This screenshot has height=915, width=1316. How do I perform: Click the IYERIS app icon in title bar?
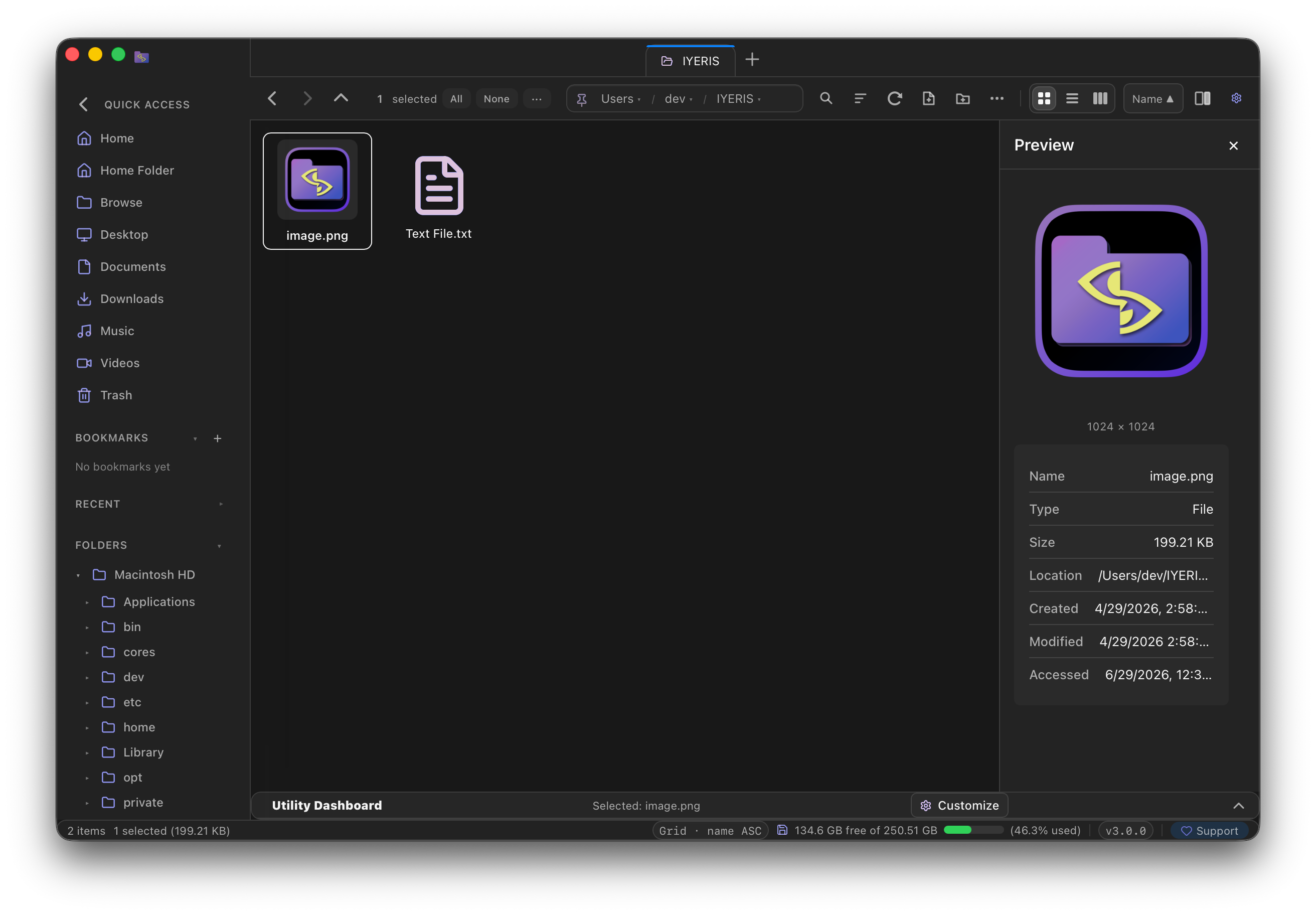coord(141,56)
